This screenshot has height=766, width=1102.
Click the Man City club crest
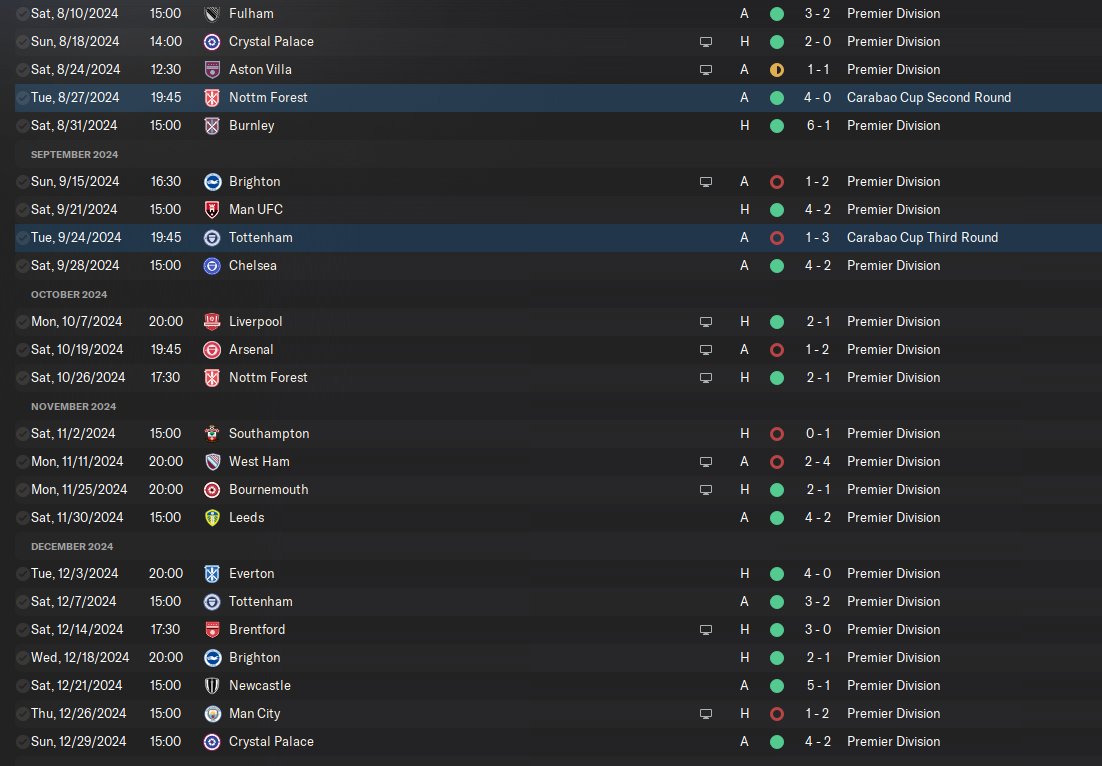click(x=212, y=713)
